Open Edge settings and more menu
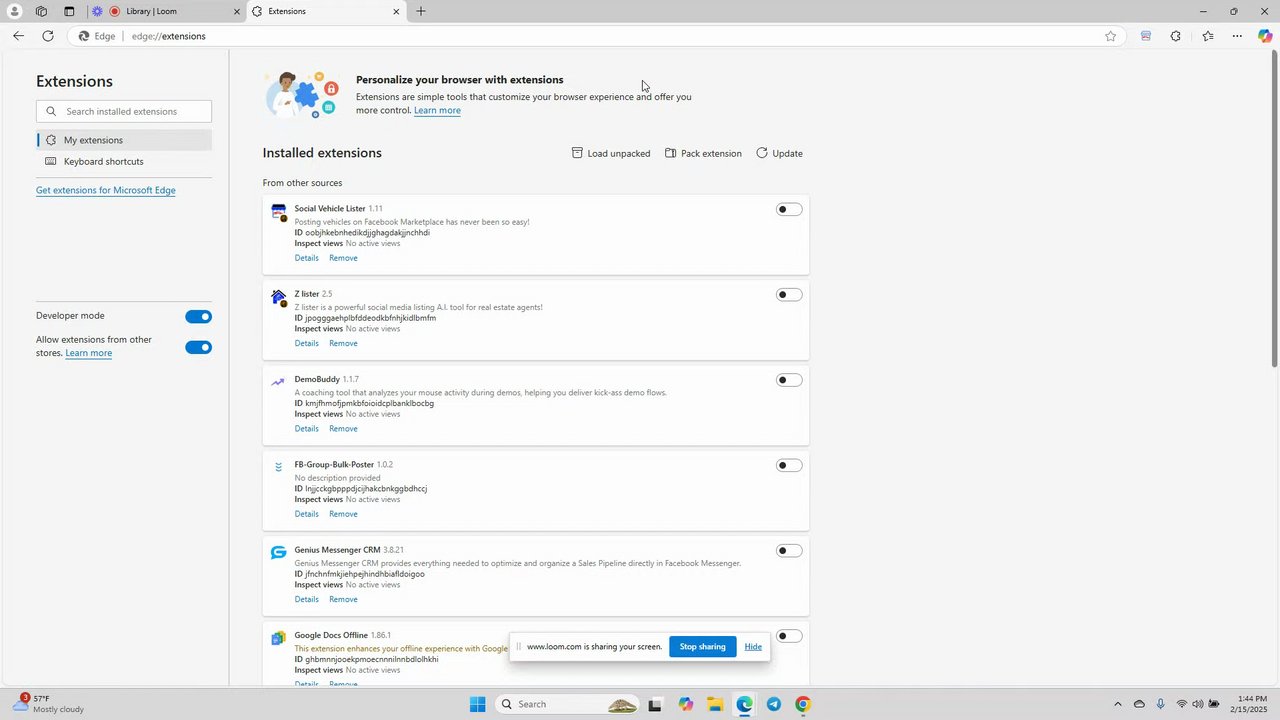1280x720 pixels. click(x=1237, y=36)
